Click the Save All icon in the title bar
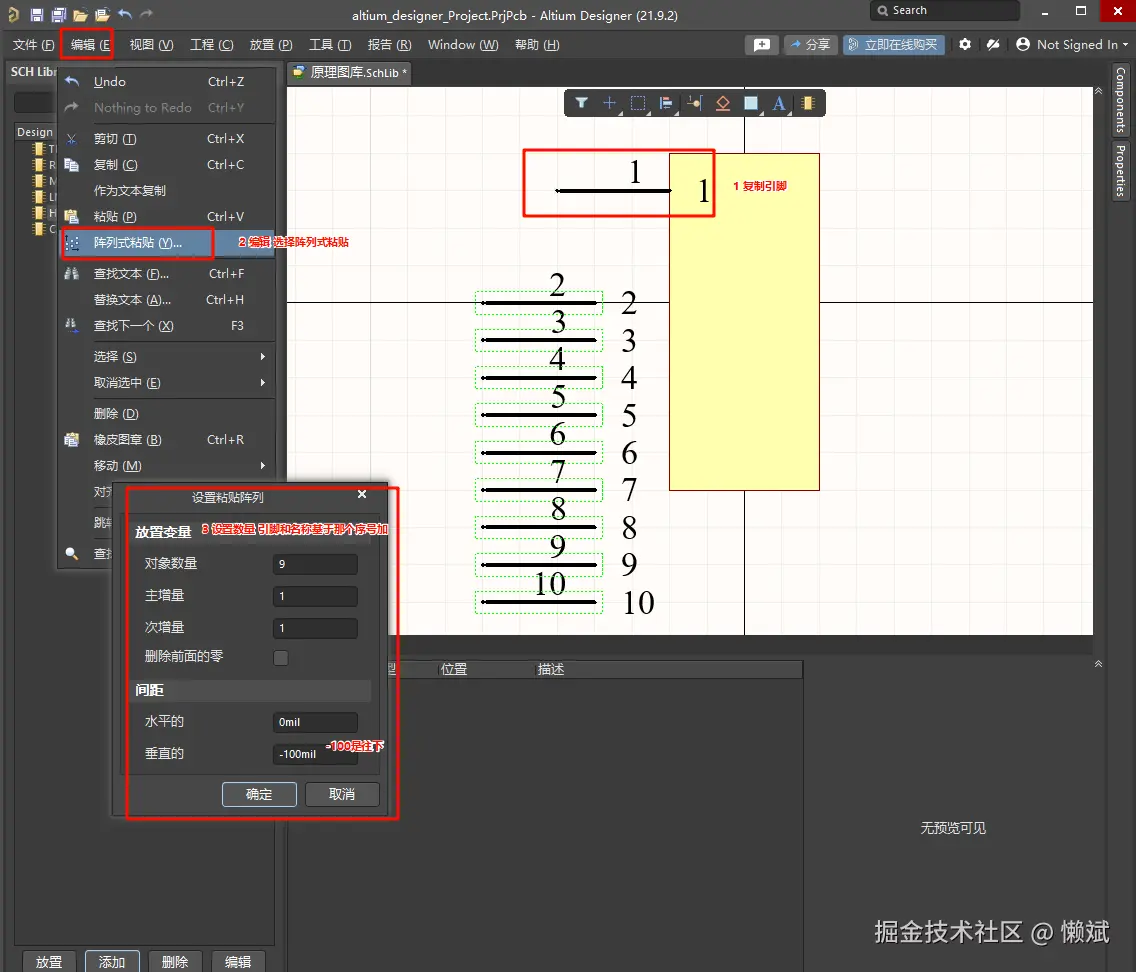 coord(59,14)
